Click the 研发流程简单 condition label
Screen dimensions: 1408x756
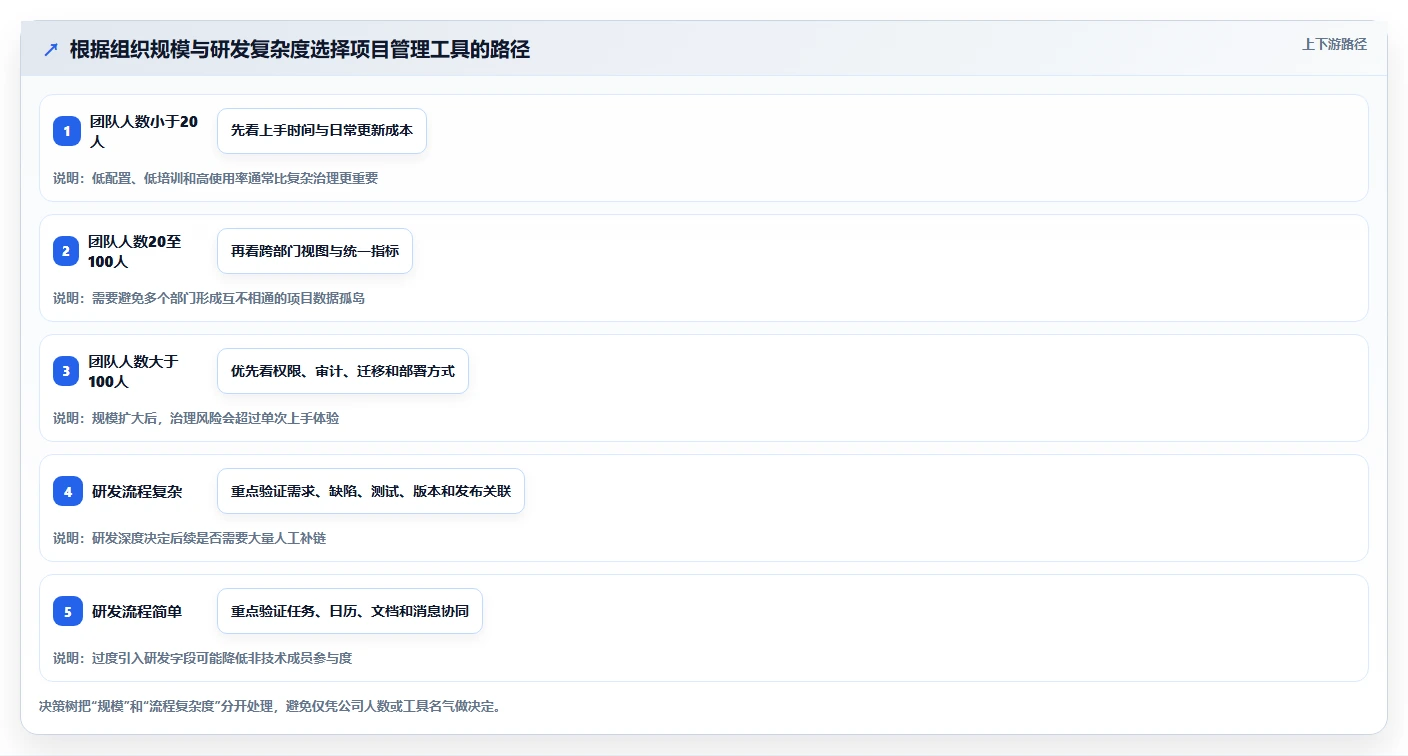pyautogui.click(x=137, y=611)
